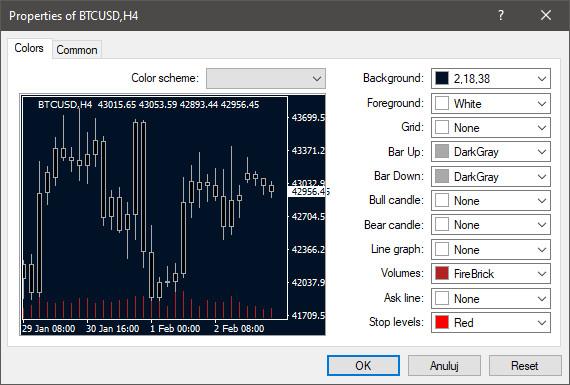This screenshot has width=570, height=385.
Task: Confirm with the OK button
Action: pos(363,365)
